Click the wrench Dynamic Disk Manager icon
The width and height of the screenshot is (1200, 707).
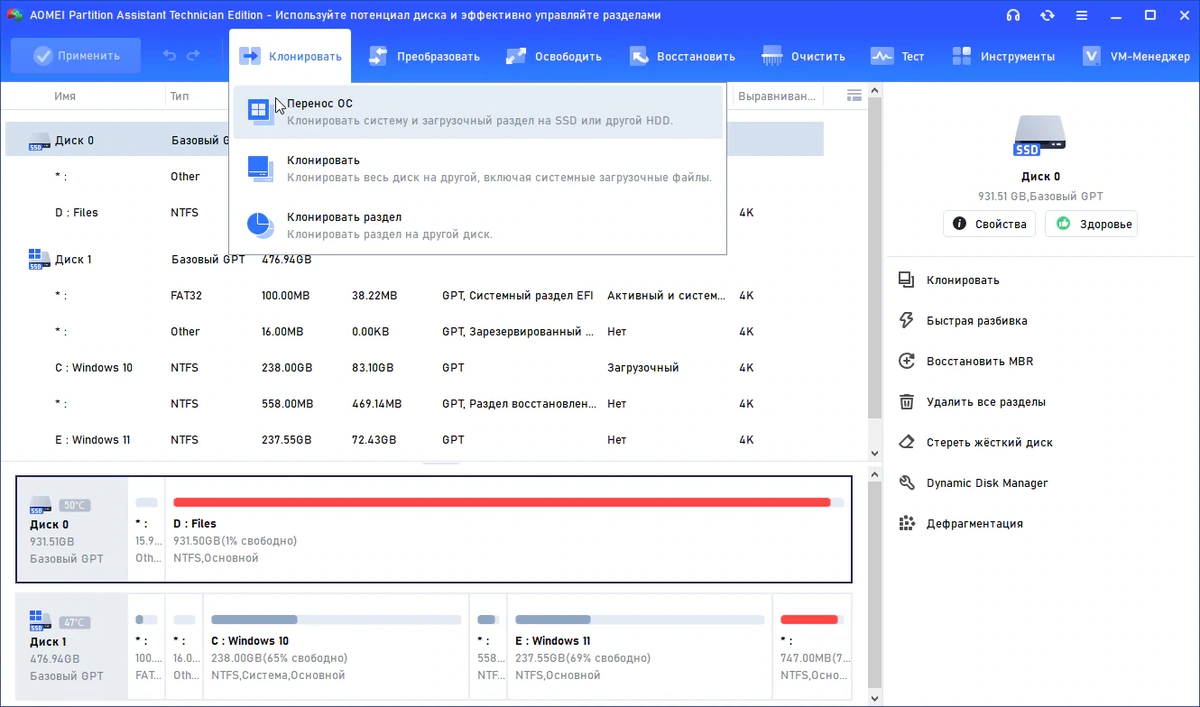click(906, 483)
